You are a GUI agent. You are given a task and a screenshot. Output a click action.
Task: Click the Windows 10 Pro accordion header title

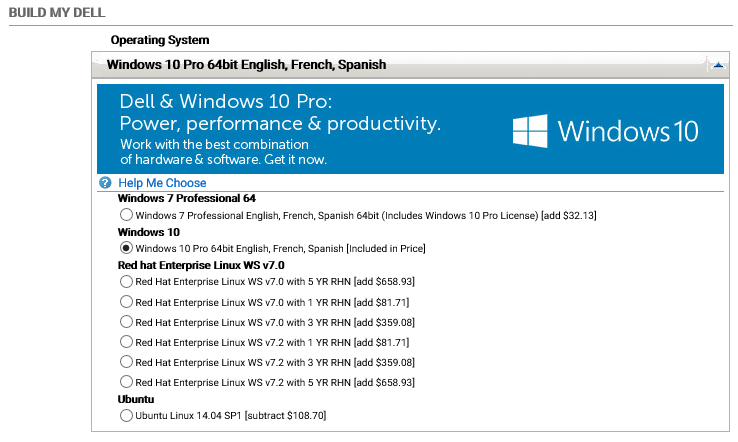(x=246, y=65)
